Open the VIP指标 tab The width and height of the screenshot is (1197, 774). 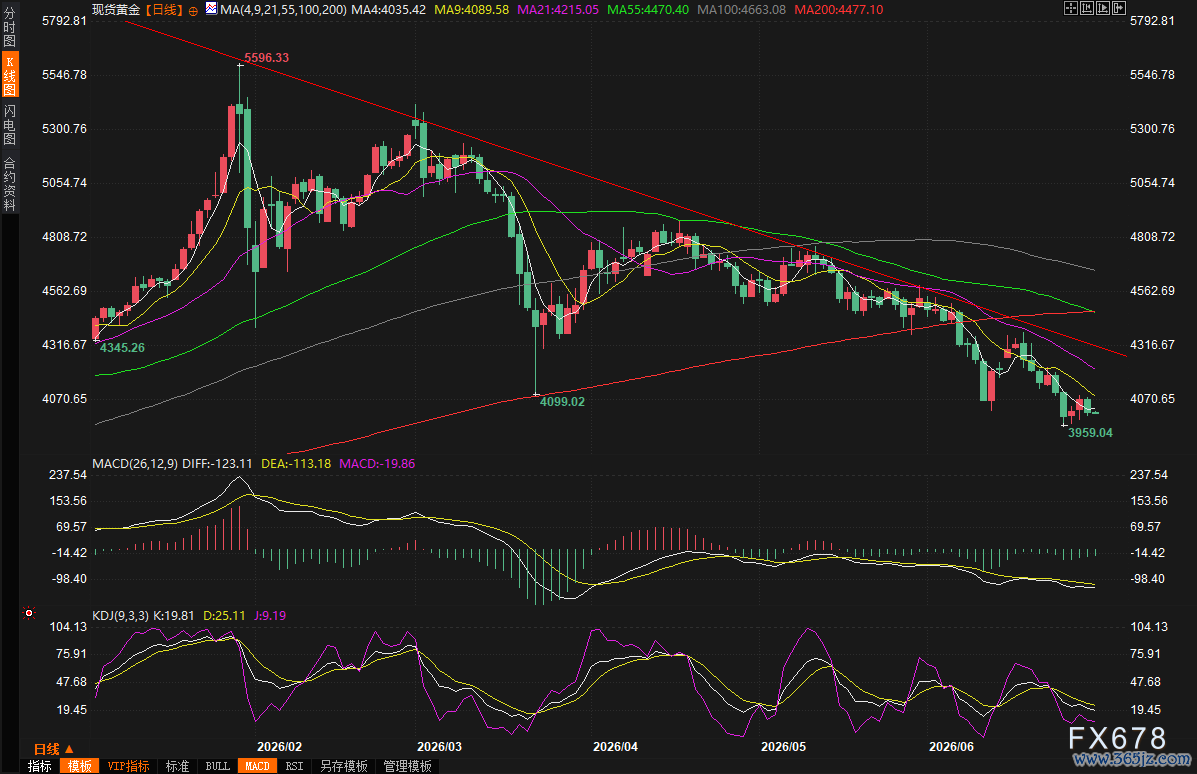pyautogui.click(x=128, y=766)
